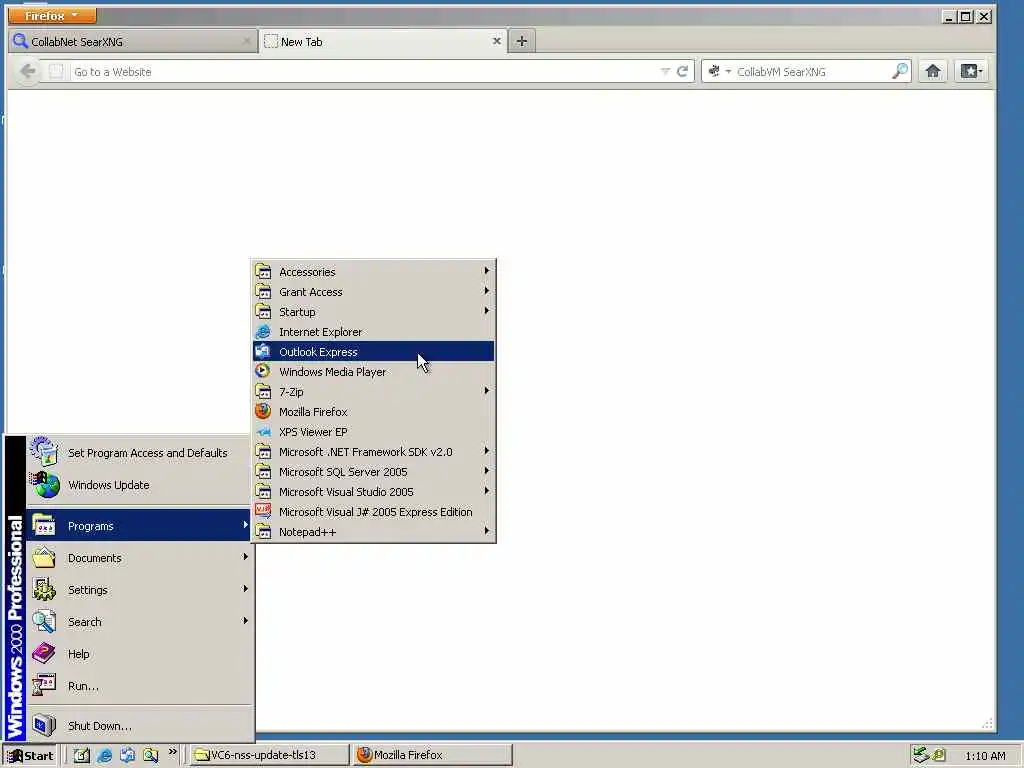Open the Accessories submenu folder
1024x768 pixels.
373,272
